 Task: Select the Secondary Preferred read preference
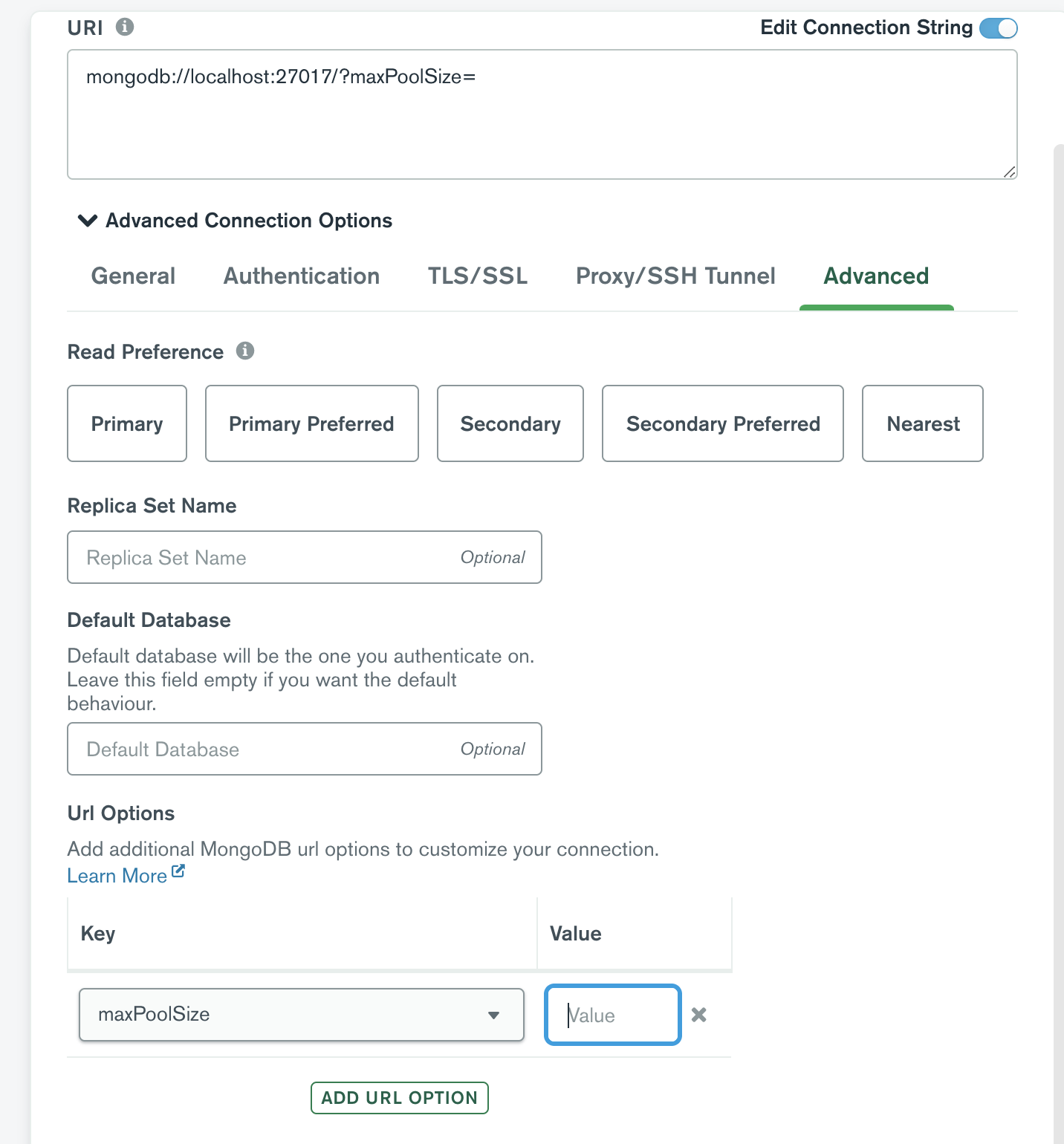(723, 423)
